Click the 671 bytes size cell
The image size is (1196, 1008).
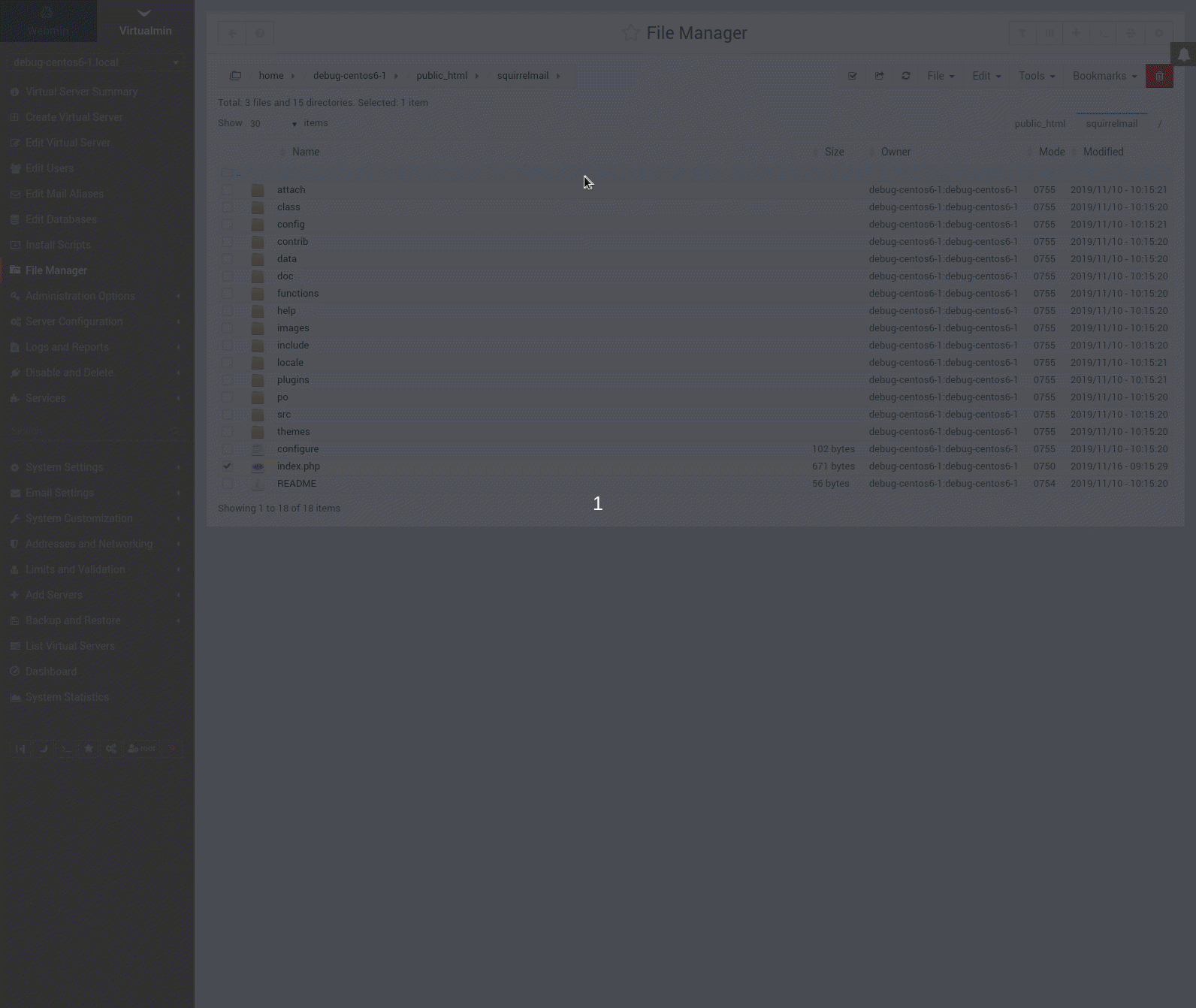coord(833,466)
